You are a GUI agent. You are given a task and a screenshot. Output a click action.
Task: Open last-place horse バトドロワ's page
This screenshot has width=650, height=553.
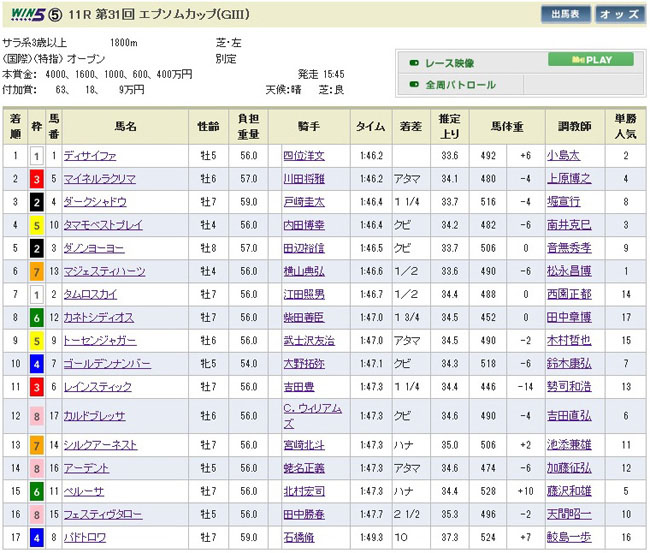click(x=84, y=537)
